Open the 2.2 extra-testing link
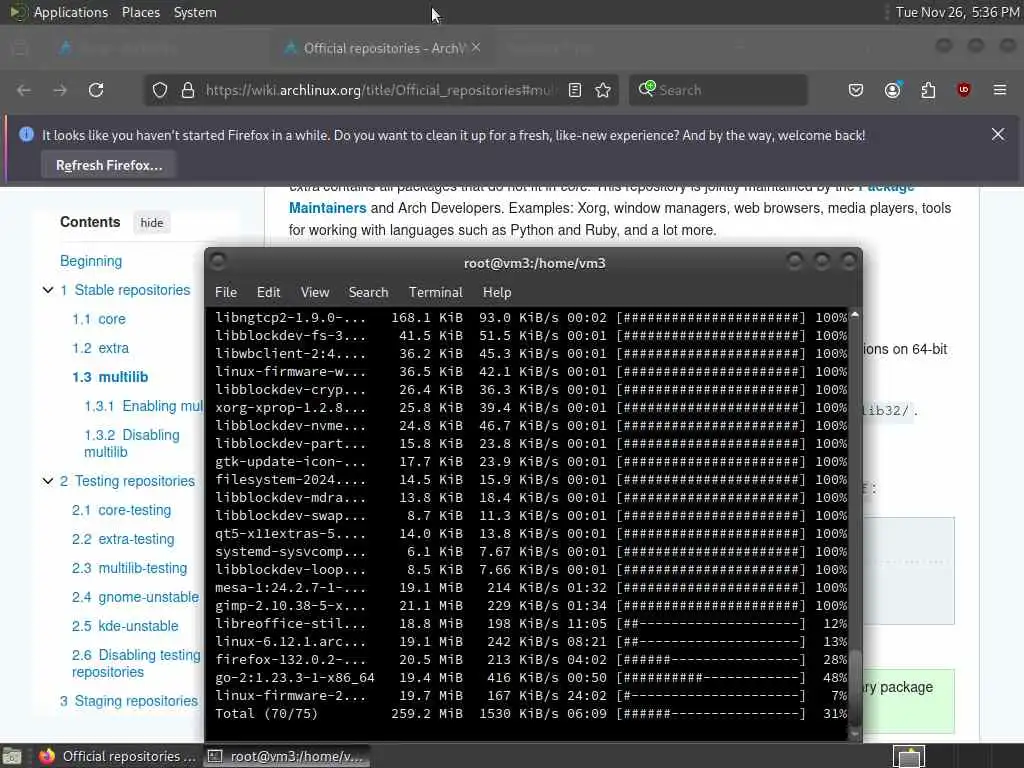The width and height of the screenshot is (1024, 768). click(123, 539)
